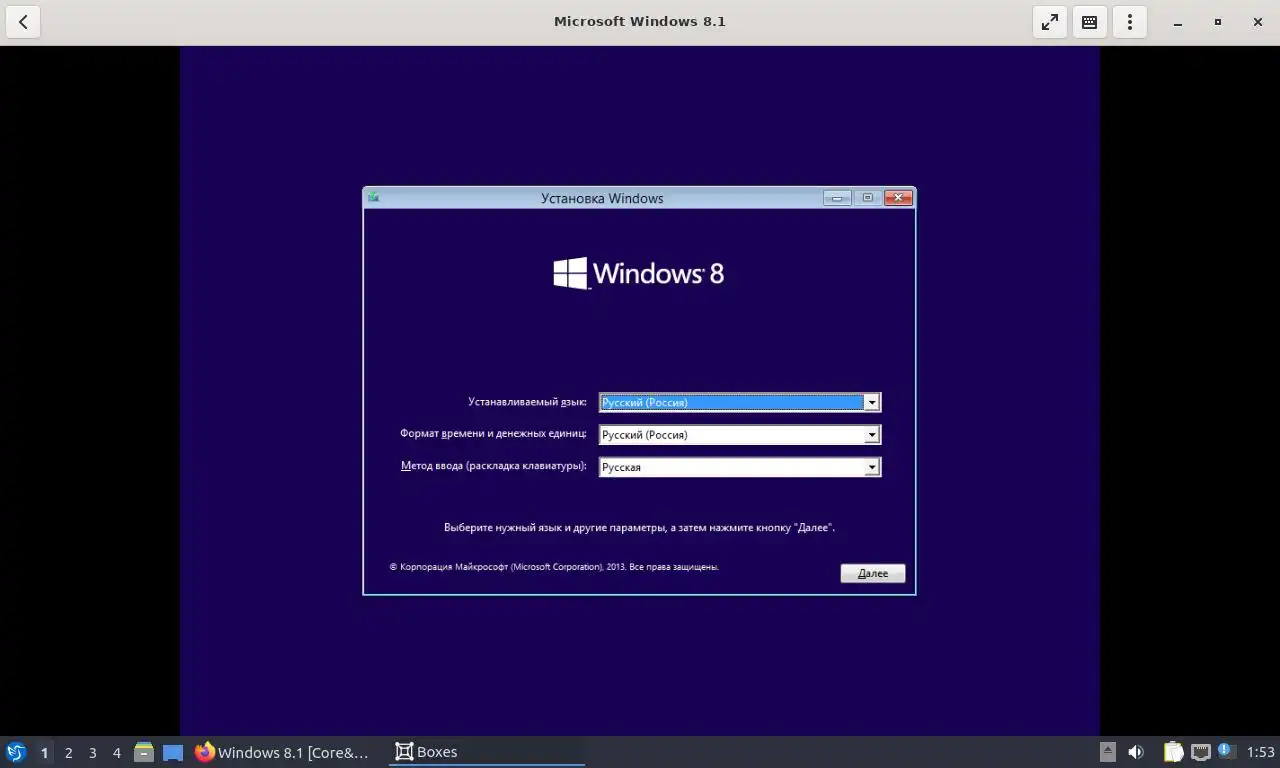Open the keyboard shortcuts menu in Boxes

[x=1090, y=22]
